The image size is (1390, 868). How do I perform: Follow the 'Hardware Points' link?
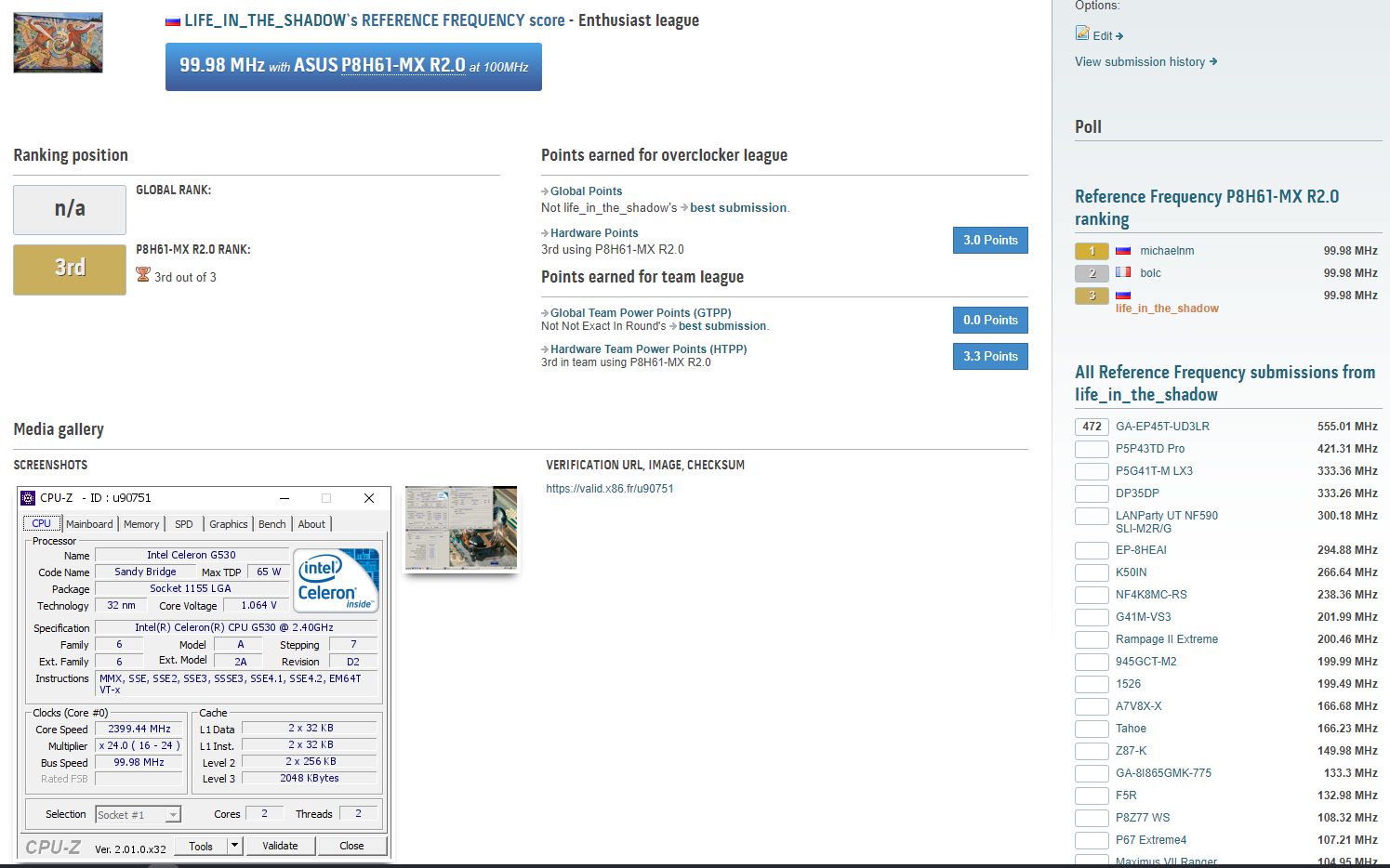click(x=594, y=233)
